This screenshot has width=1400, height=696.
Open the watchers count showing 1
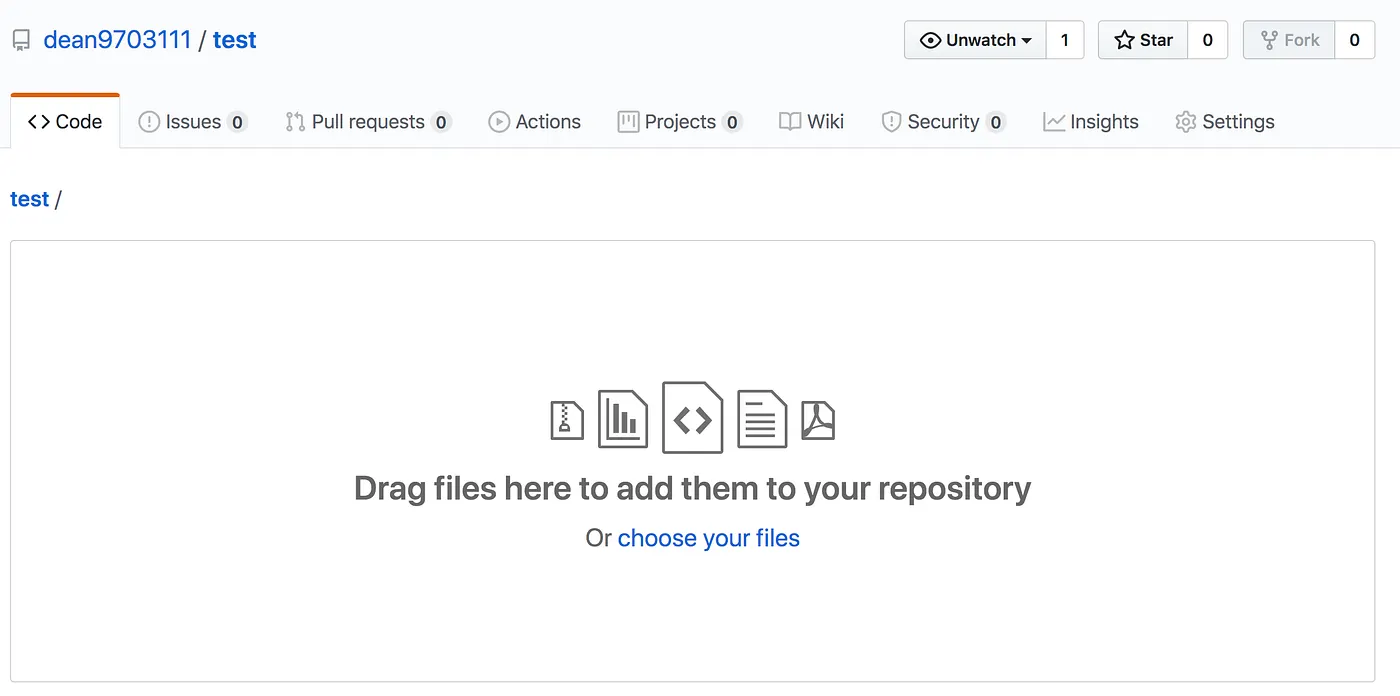click(x=1065, y=40)
